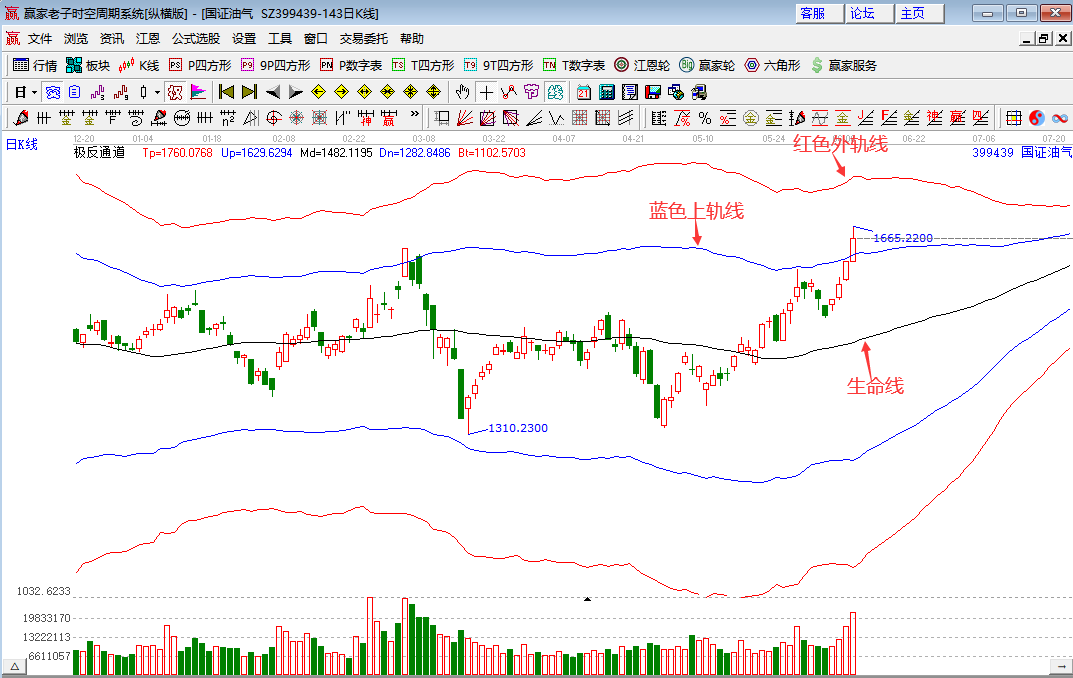
Task: Jump to last bar arrow icon
Action: pos(250,92)
